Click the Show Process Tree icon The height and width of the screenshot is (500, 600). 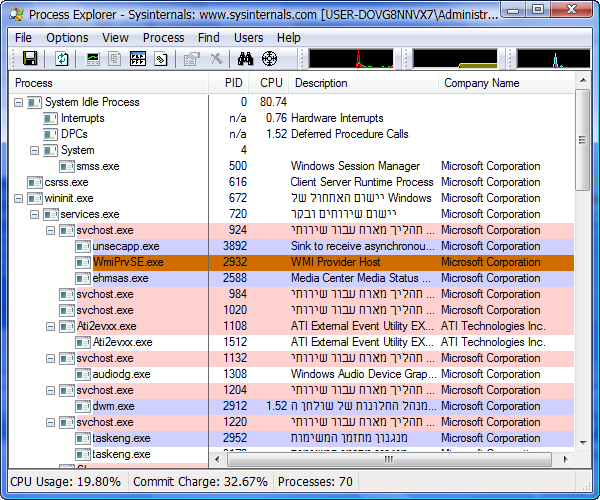pyautogui.click(x=114, y=59)
